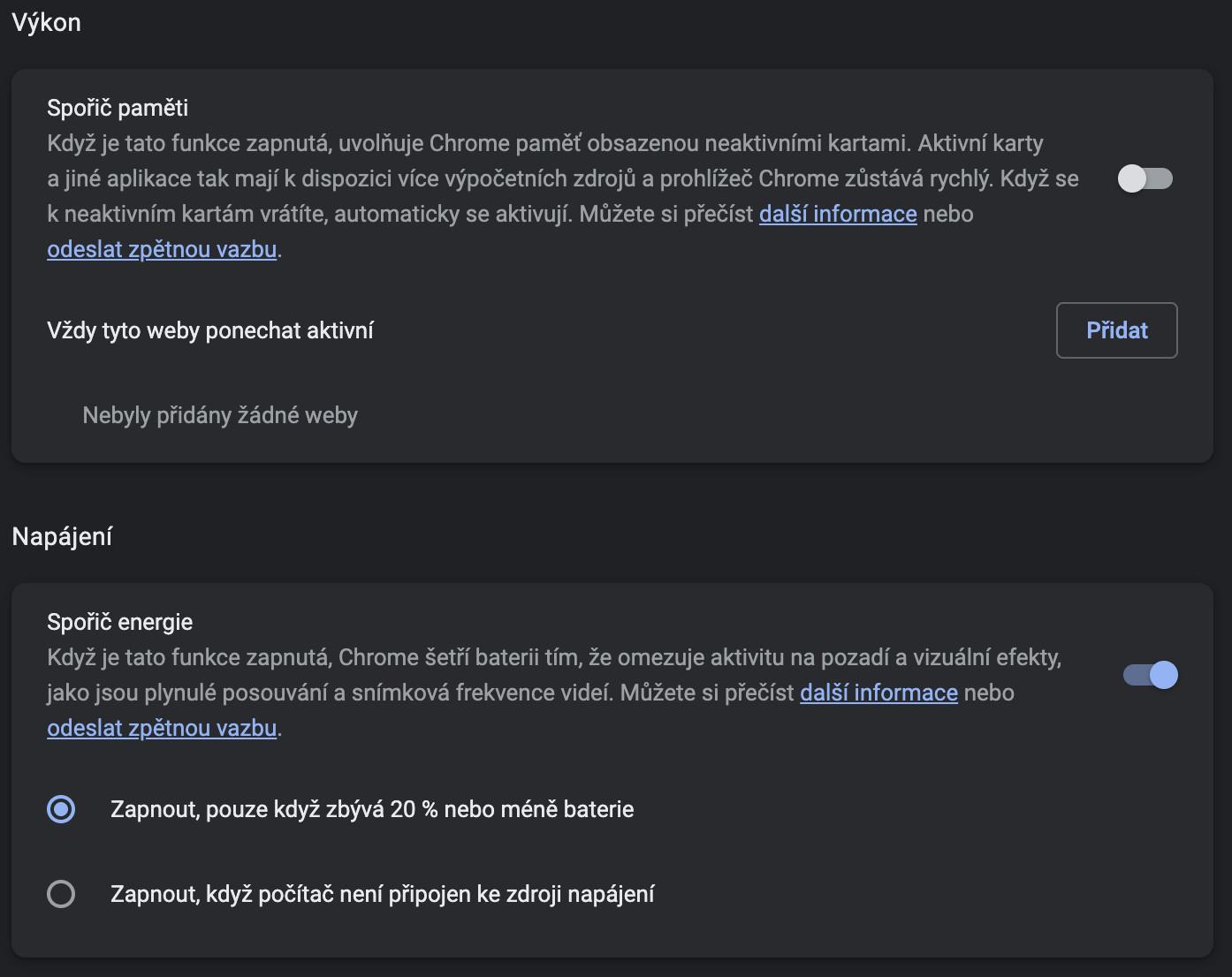Image resolution: width=1232 pixels, height=977 pixels.
Task: Click the Spořič energie title text
Action: tap(119, 622)
